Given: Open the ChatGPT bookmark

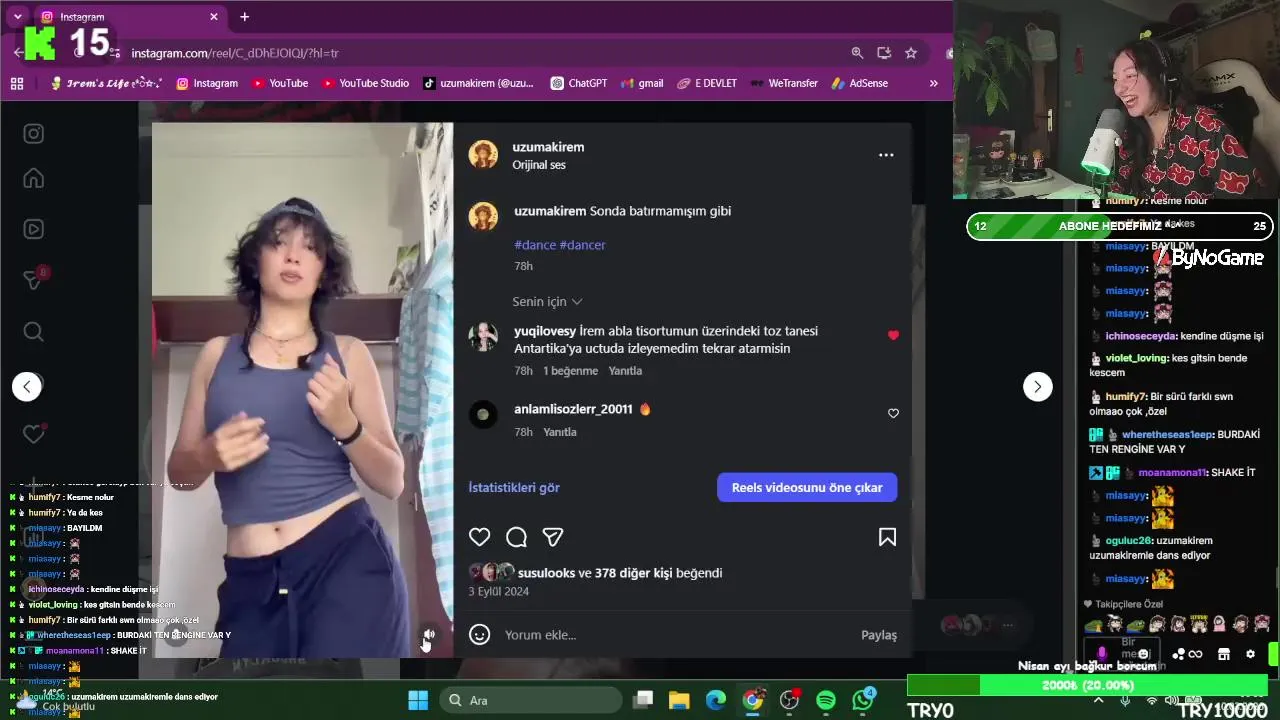Looking at the screenshot, I should [x=578, y=83].
